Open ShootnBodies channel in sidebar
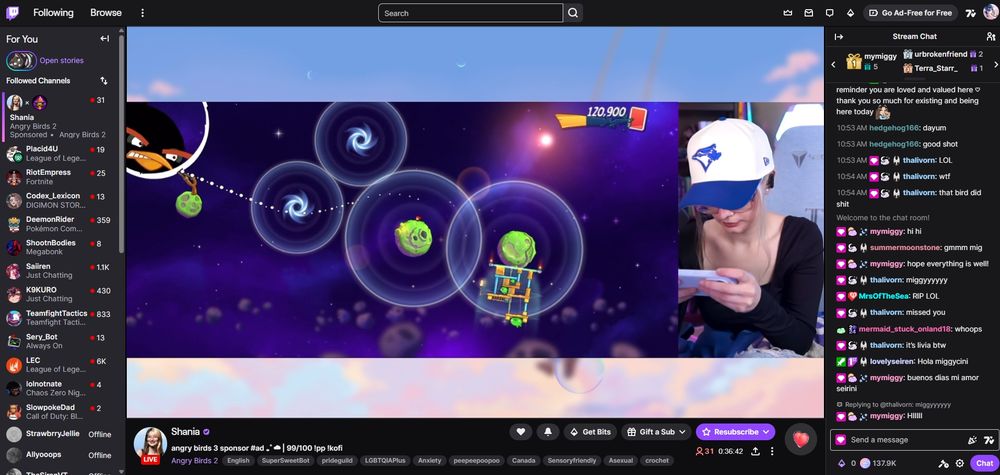Image resolution: width=1000 pixels, height=475 pixels. click(60, 247)
